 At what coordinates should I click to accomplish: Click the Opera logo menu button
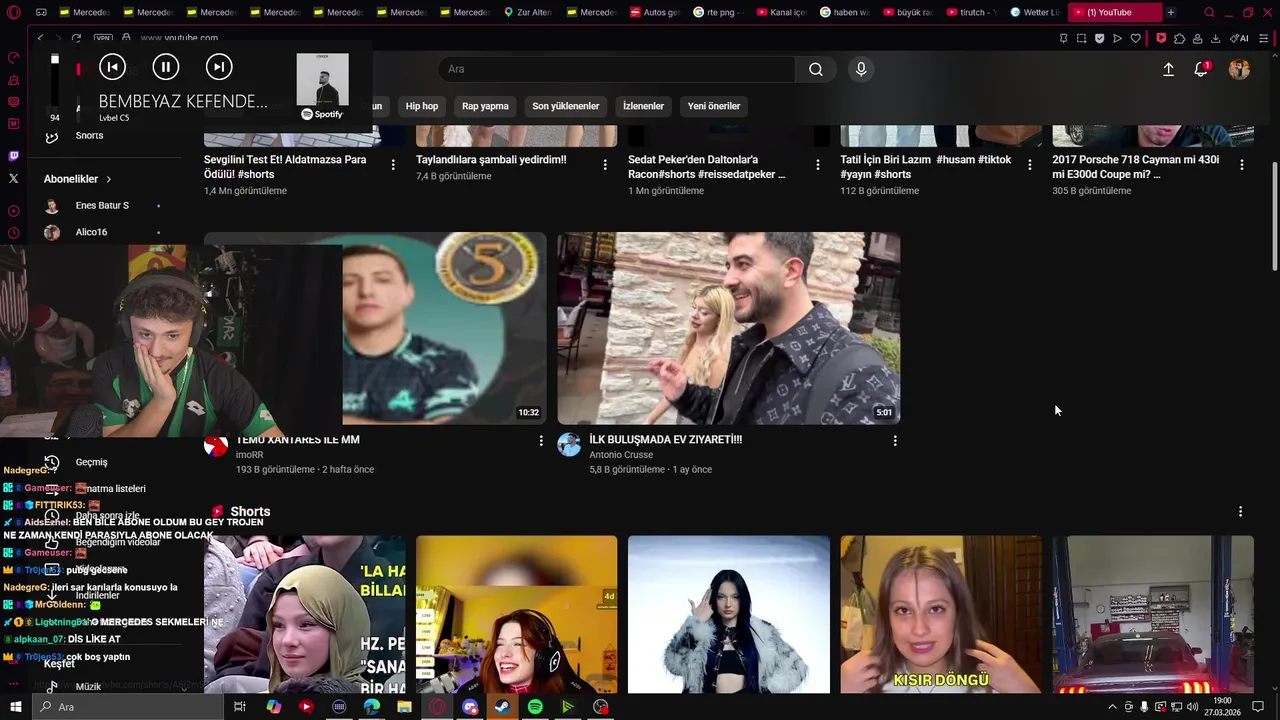[x=13, y=12]
